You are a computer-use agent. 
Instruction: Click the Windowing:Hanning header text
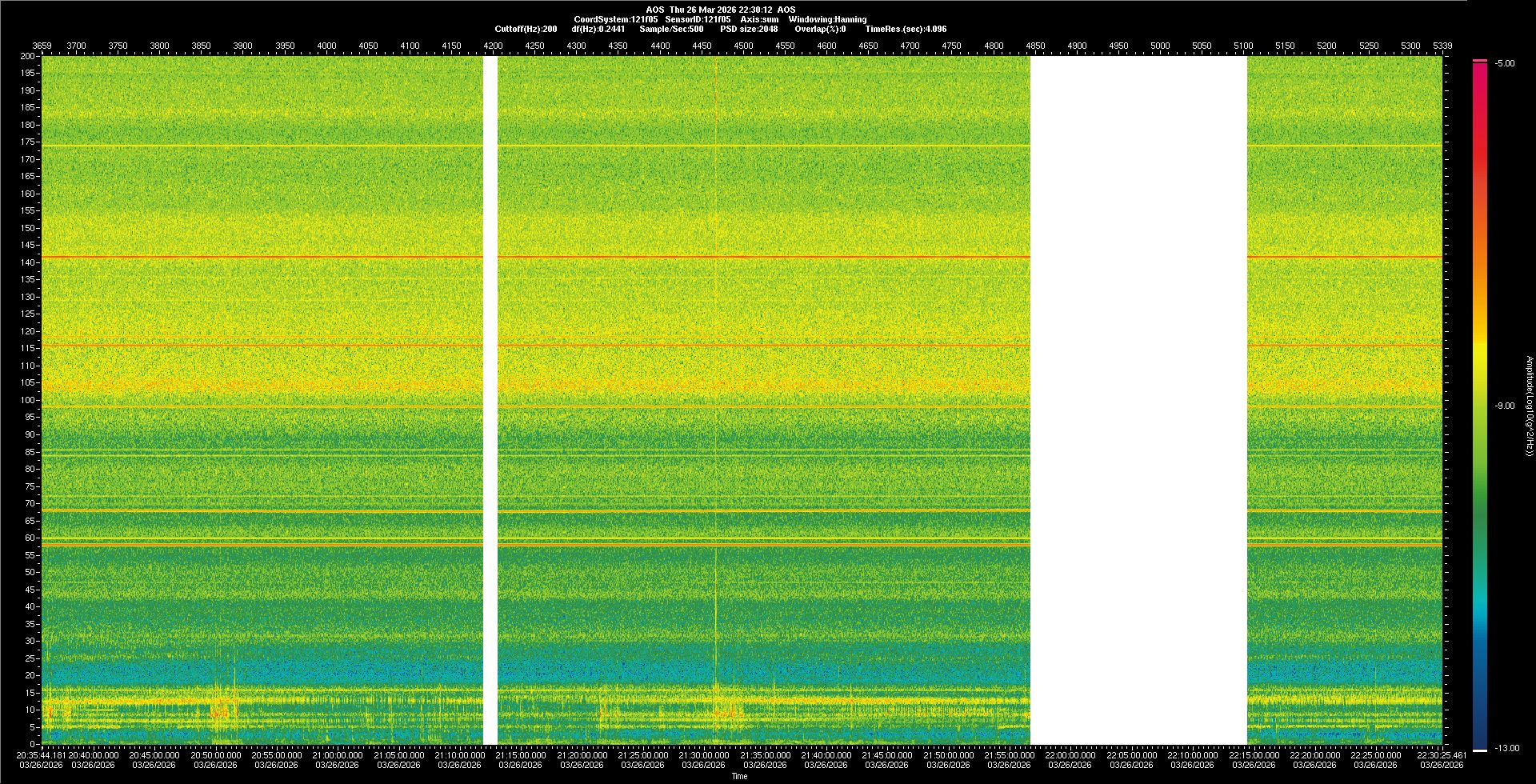click(827, 19)
